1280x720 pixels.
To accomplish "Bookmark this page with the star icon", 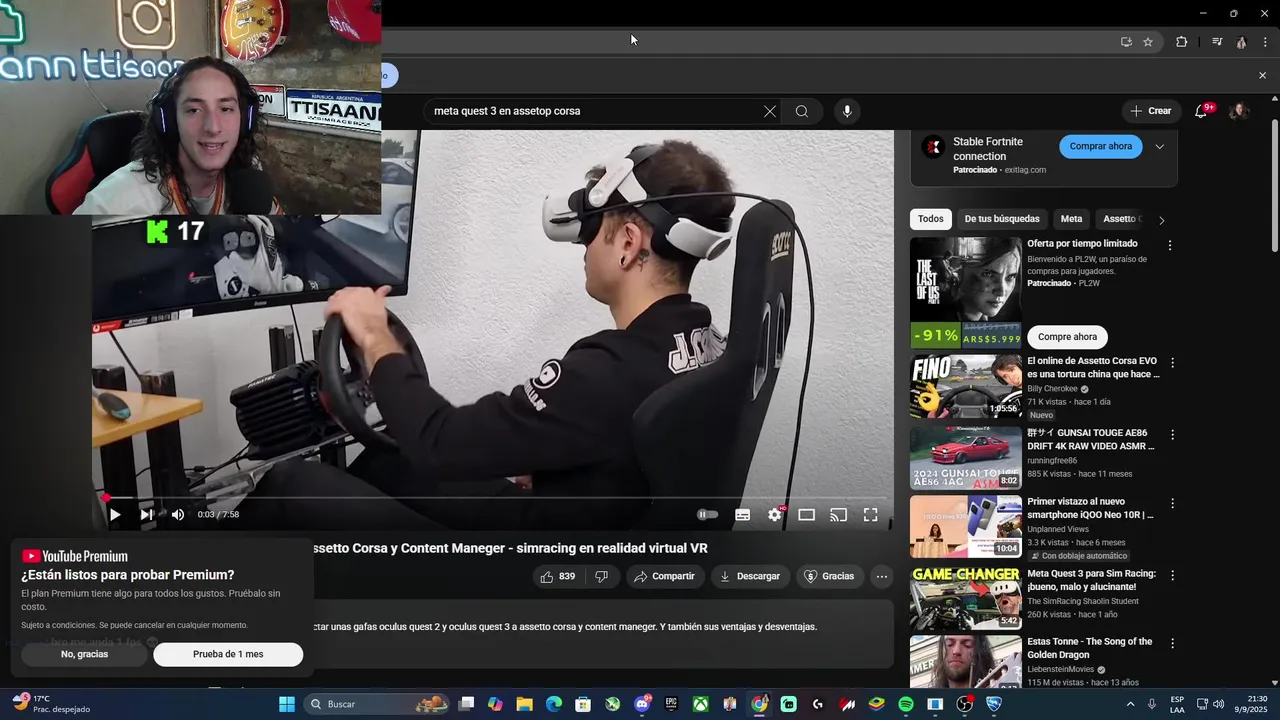I will click(1148, 42).
